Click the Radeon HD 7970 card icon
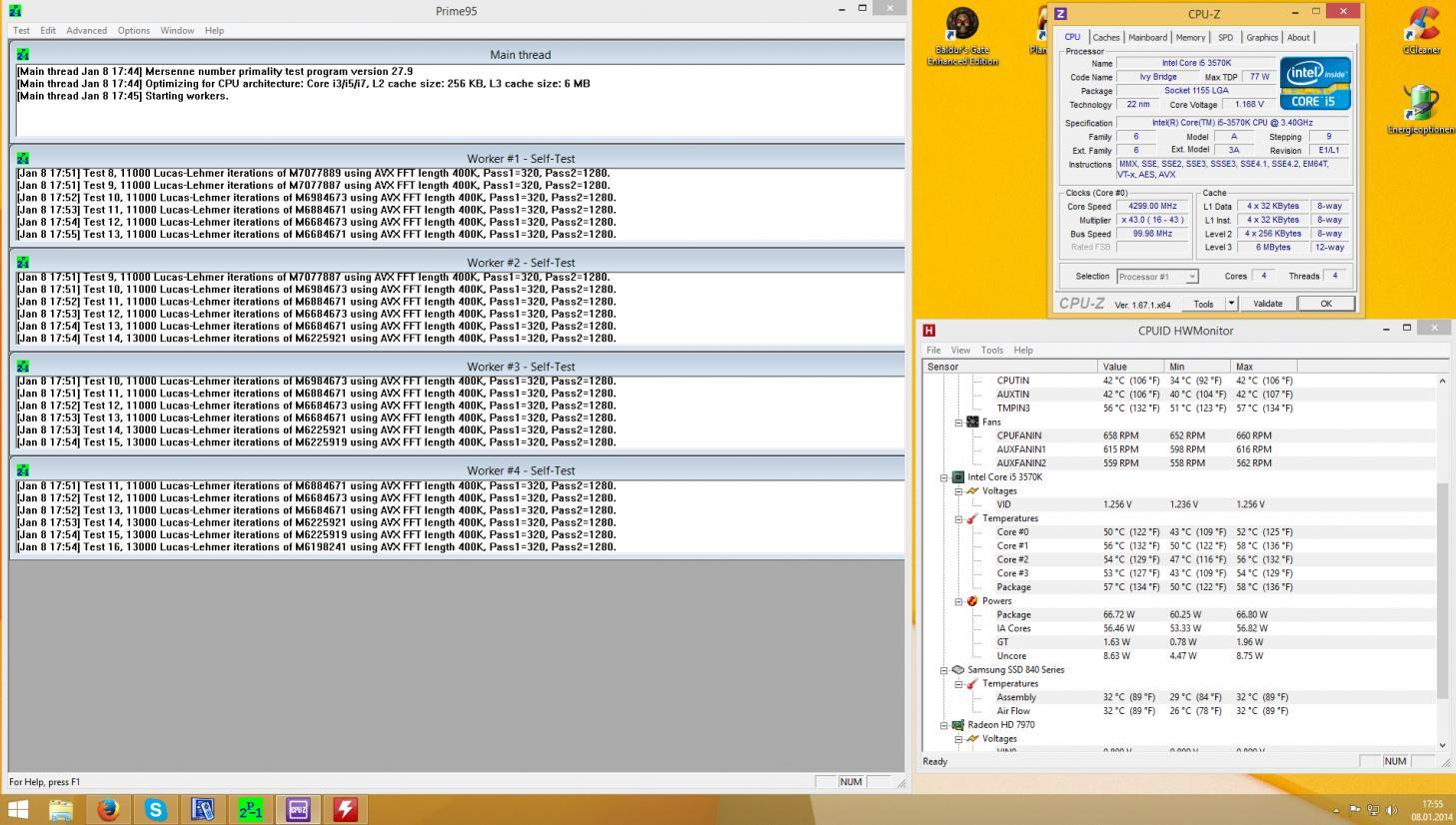The width and height of the screenshot is (1456, 825). (958, 724)
